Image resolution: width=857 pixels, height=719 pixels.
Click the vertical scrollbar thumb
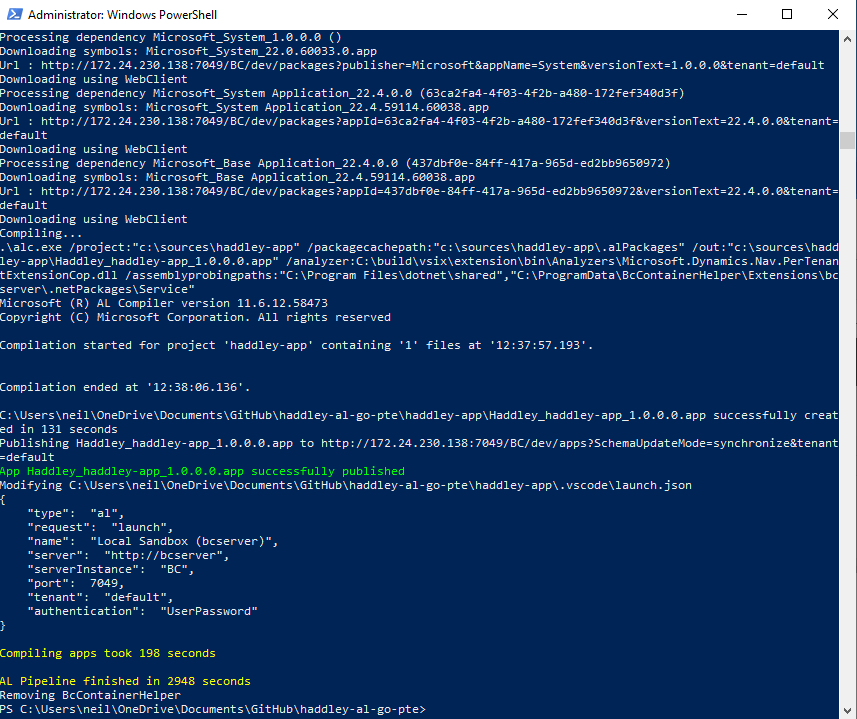click(x=847, y=140)
